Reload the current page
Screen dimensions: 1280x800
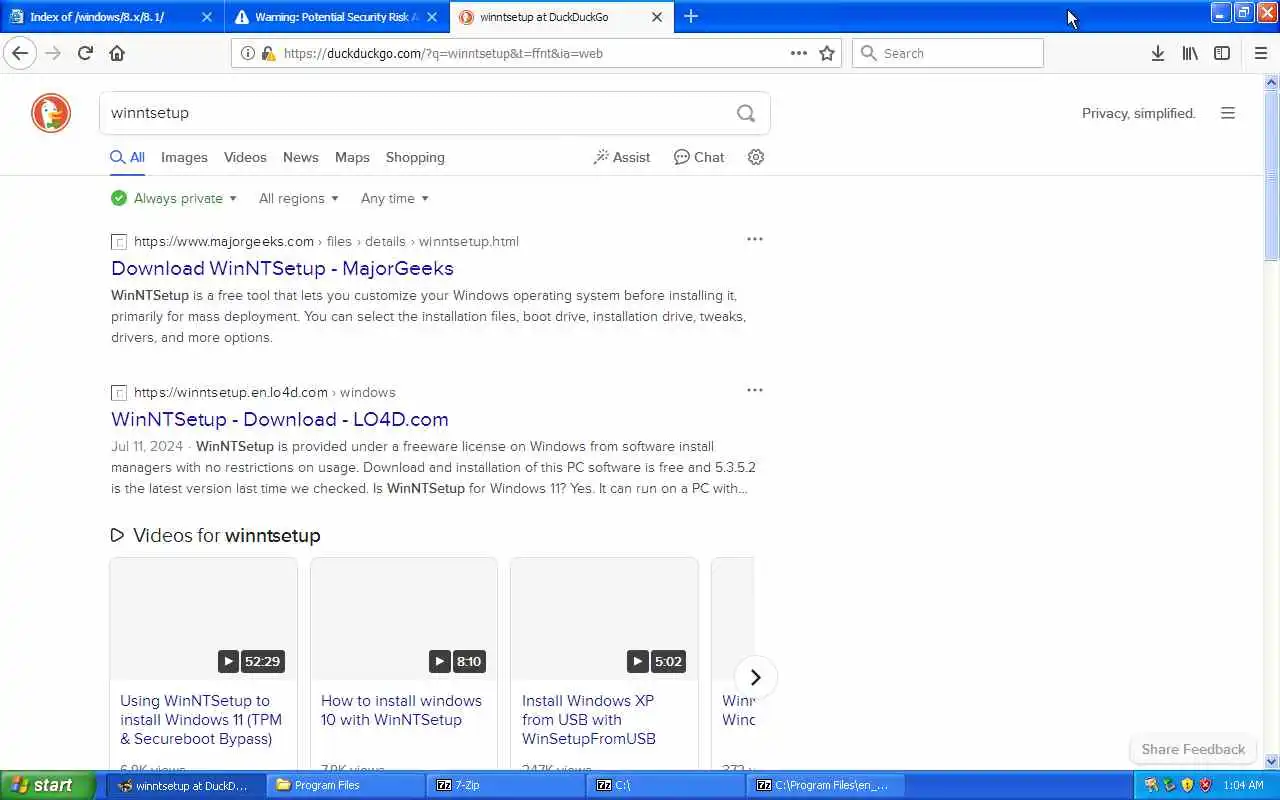[86, 53]
